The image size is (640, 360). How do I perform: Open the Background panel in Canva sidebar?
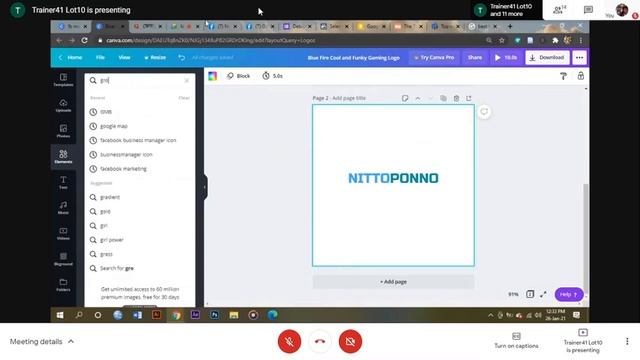[63, 259]
